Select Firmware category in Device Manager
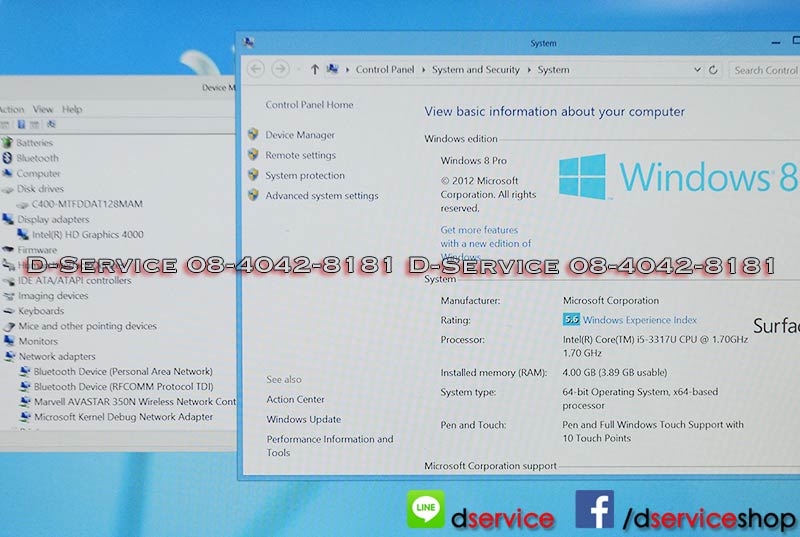Image resolution: width=800 pixels, height=537 pixels. pos(37,250)
